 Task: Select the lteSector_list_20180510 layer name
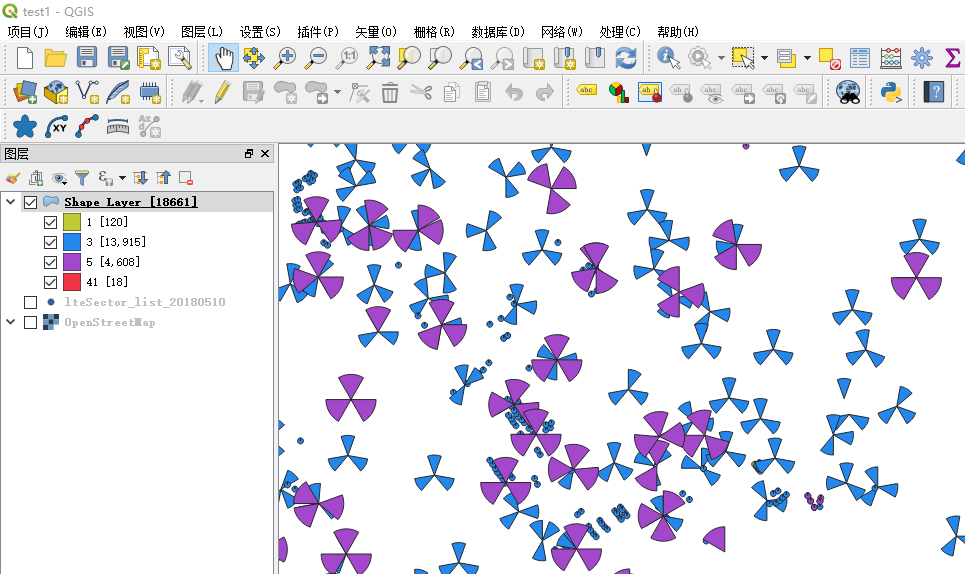(x=145, y=302)
